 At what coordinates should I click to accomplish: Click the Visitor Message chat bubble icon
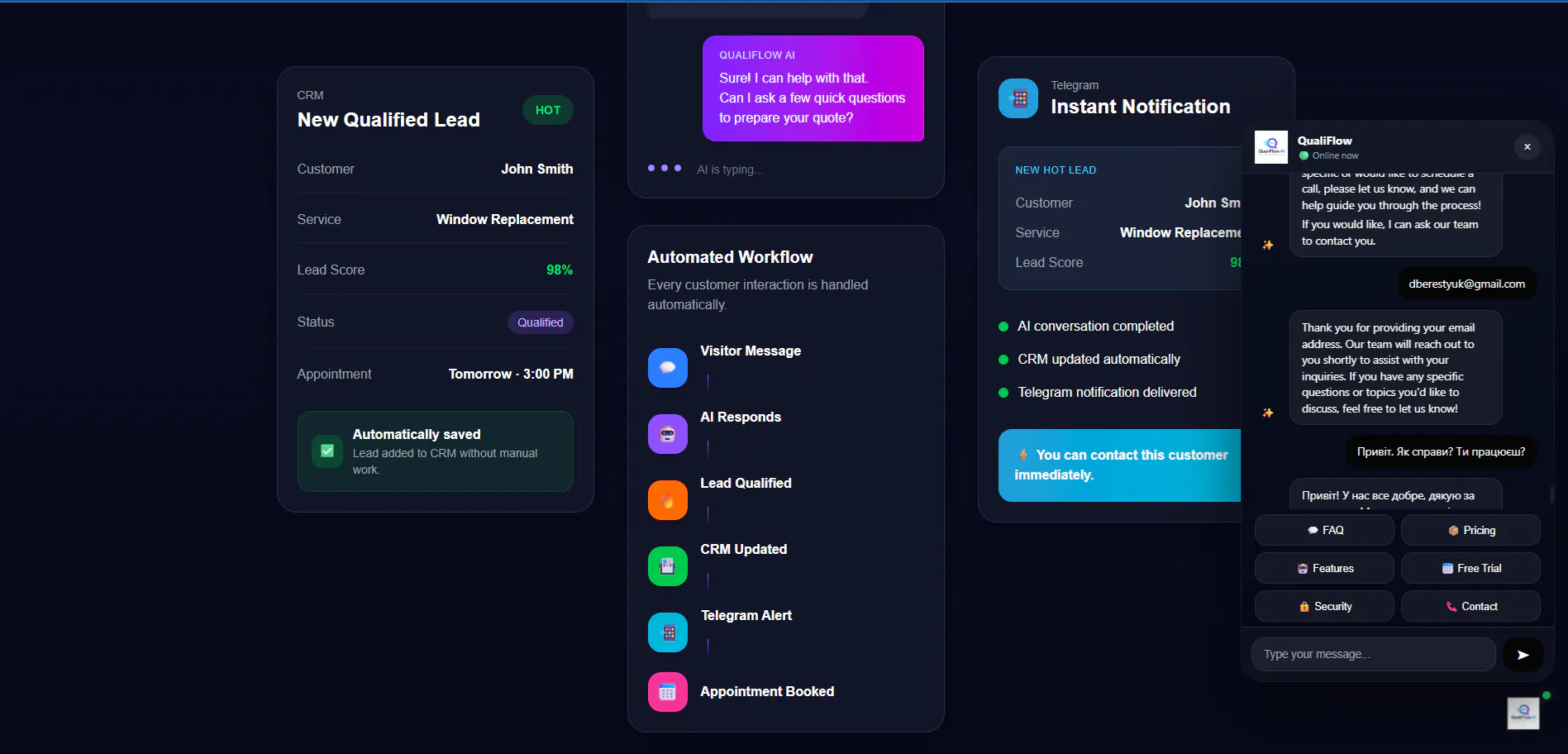[x=668, y=368]
